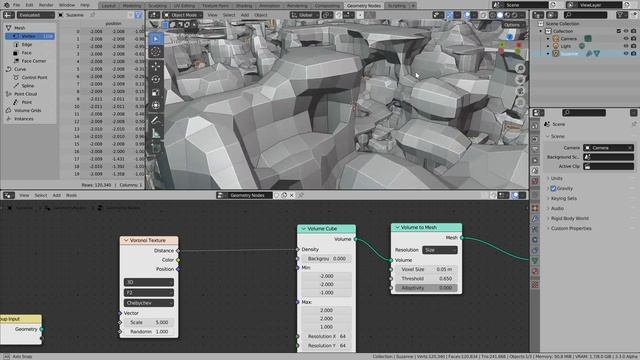640x360 pixels.
Task: Adjust the Voronoi Scale value field
Action: click(x=149, y=322)
